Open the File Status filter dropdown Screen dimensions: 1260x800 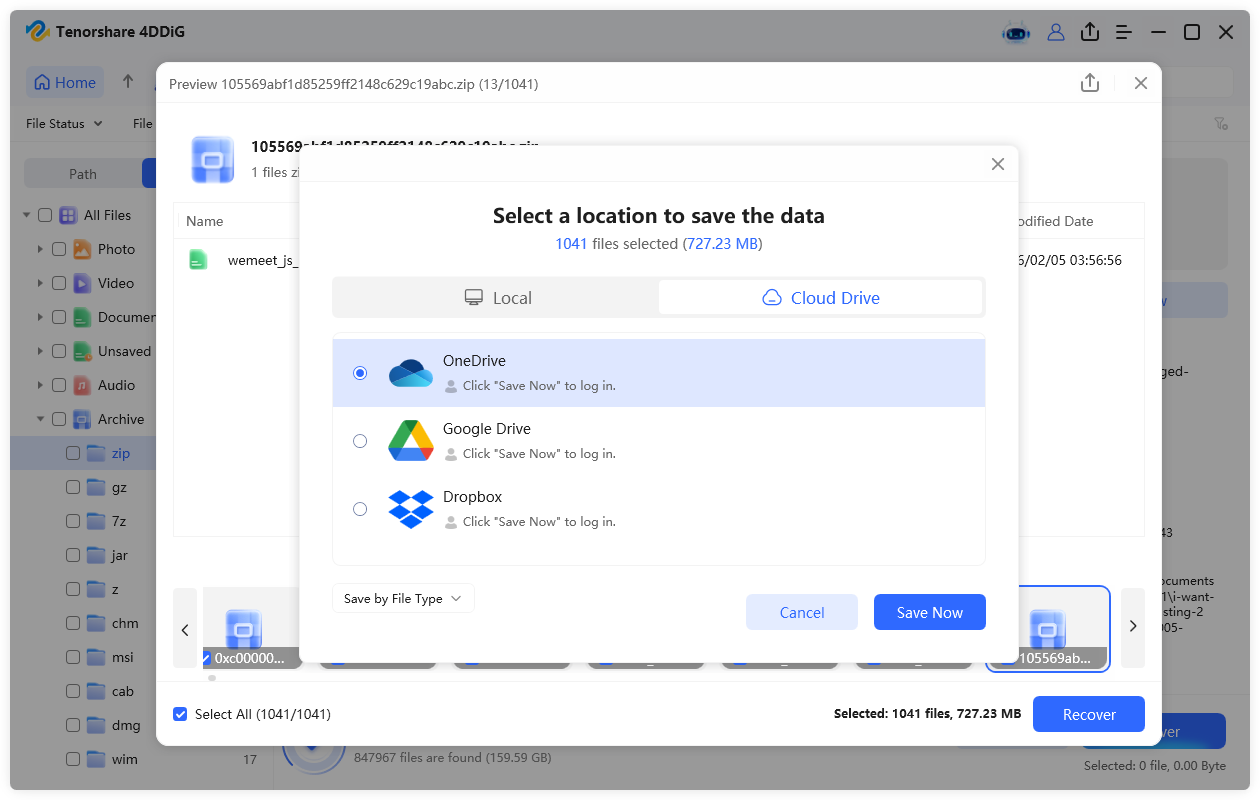tap(64, 123)
